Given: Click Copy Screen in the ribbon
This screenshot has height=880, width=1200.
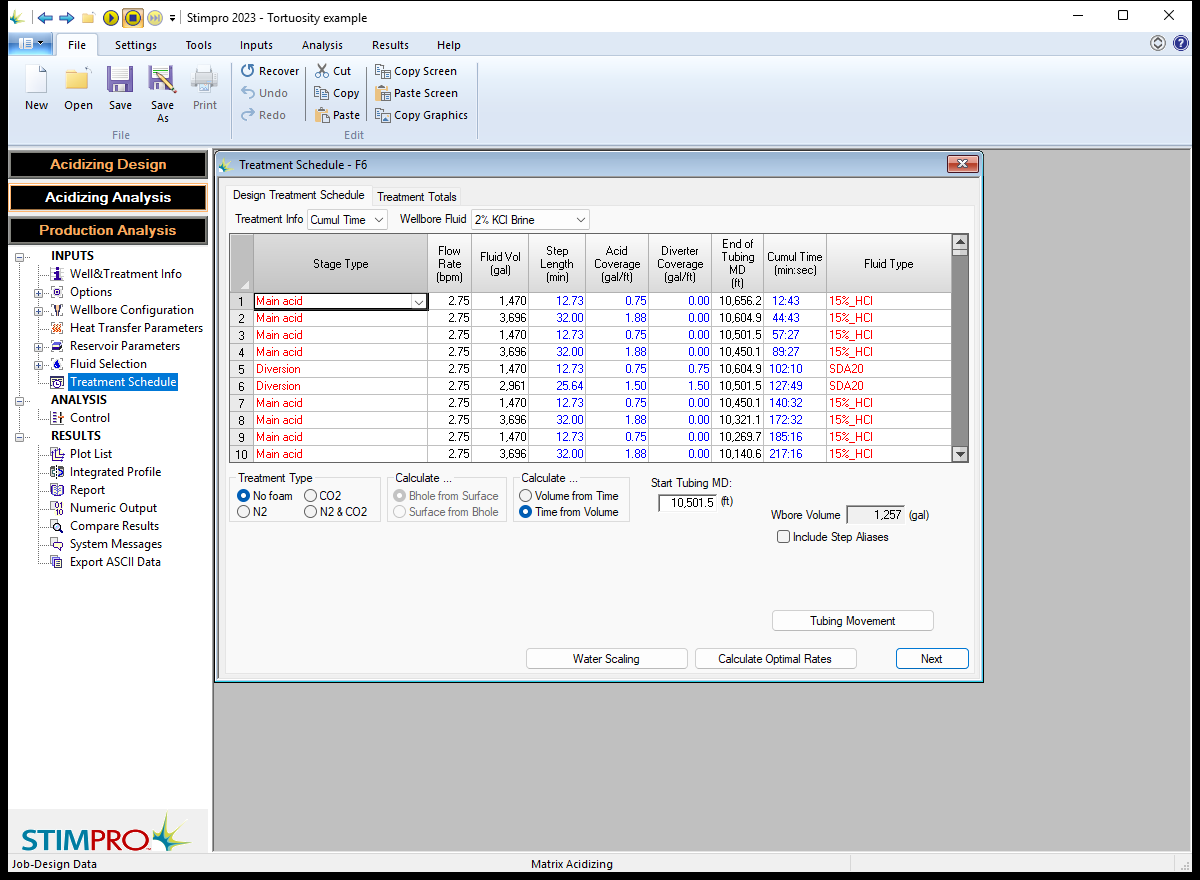Looking at the screenshot, I should coord(416,71).
